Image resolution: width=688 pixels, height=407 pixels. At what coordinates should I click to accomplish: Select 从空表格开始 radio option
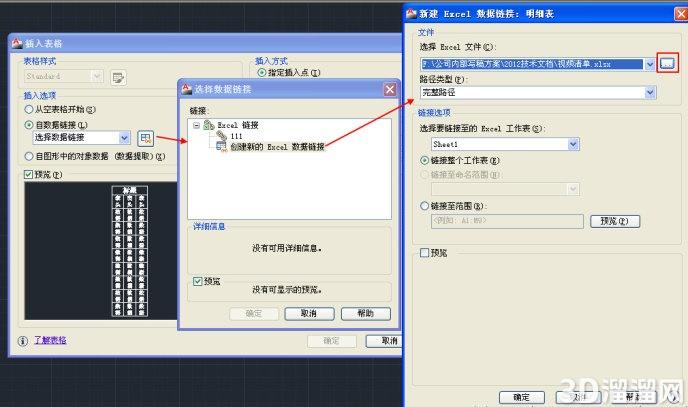tap(29, 109)
